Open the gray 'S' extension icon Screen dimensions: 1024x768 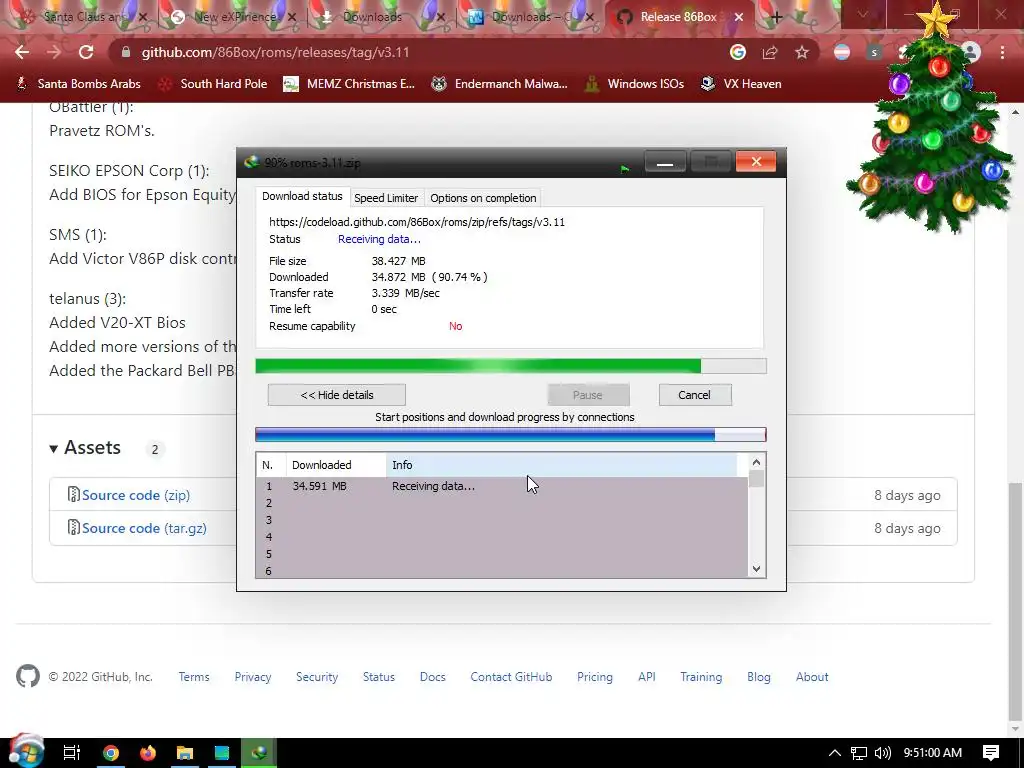[x=874, y=52]
